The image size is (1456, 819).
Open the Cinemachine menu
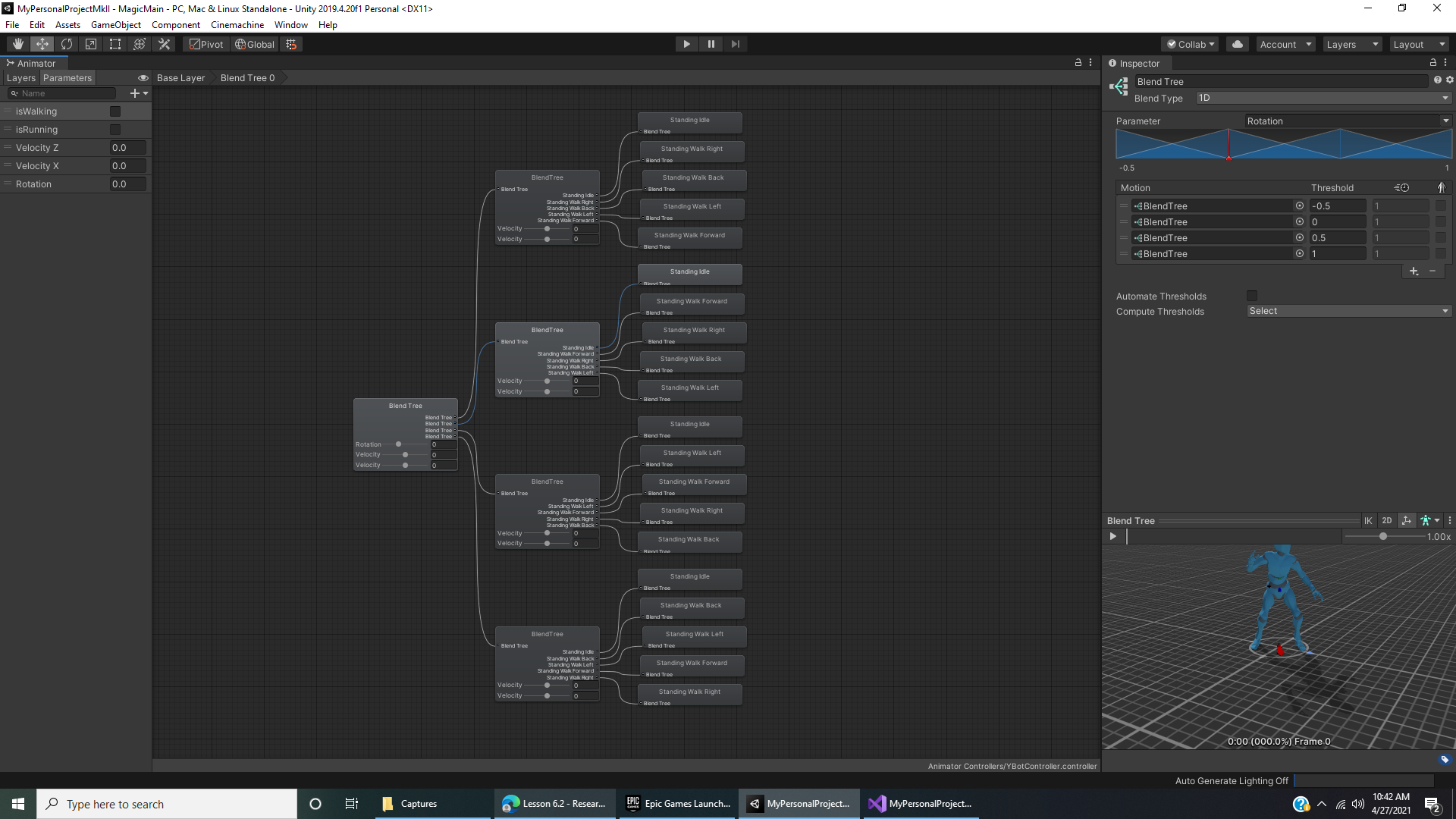(x=237, y=24)
